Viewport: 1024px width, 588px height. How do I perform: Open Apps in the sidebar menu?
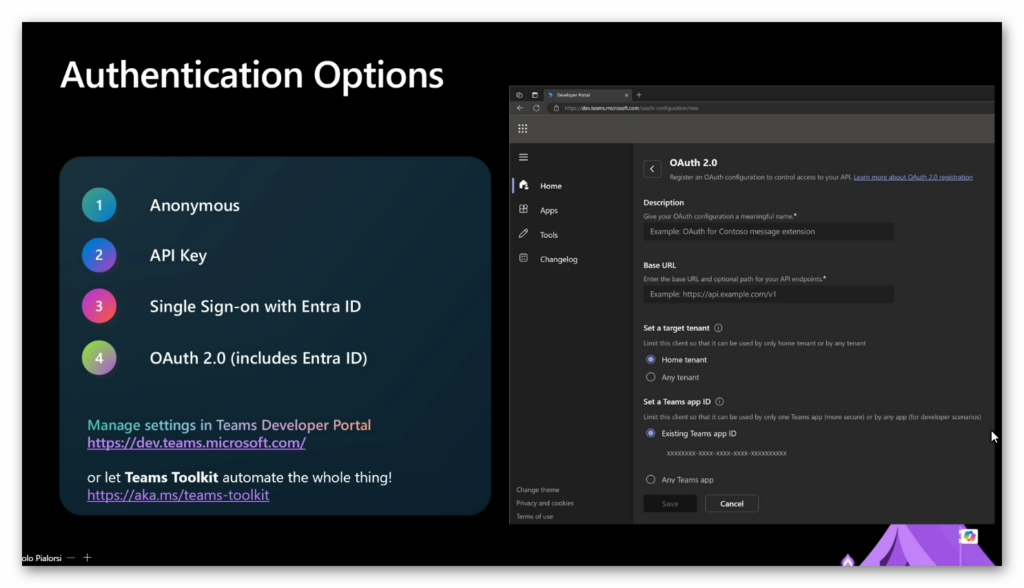(x=549, y=210)
